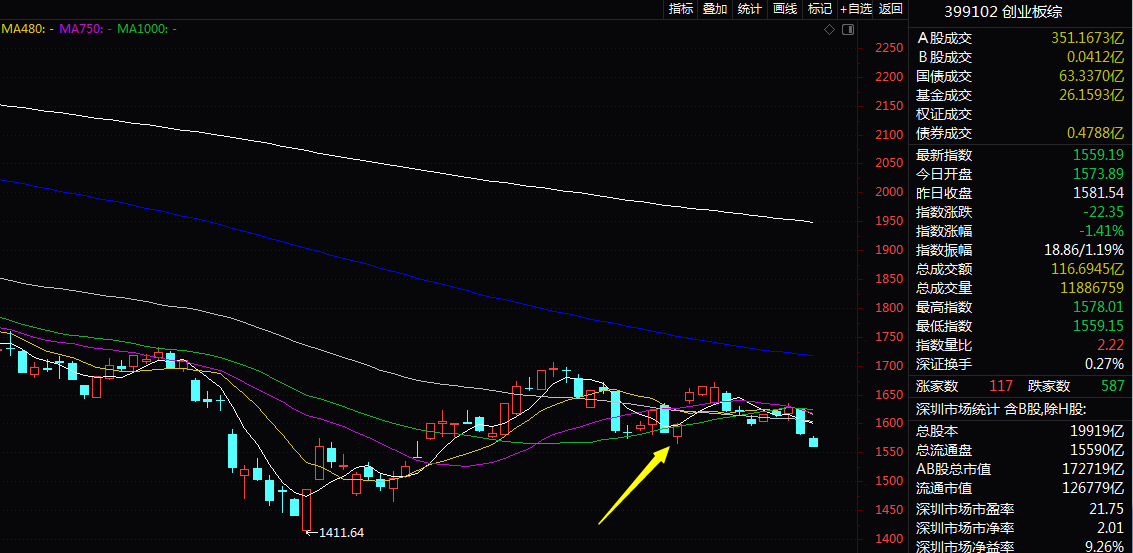Image resolution: width=1133 pixels, height=553 pixels.
Task: Toggle the side panel icon beside diamond
Action: (x=848, y=30)
